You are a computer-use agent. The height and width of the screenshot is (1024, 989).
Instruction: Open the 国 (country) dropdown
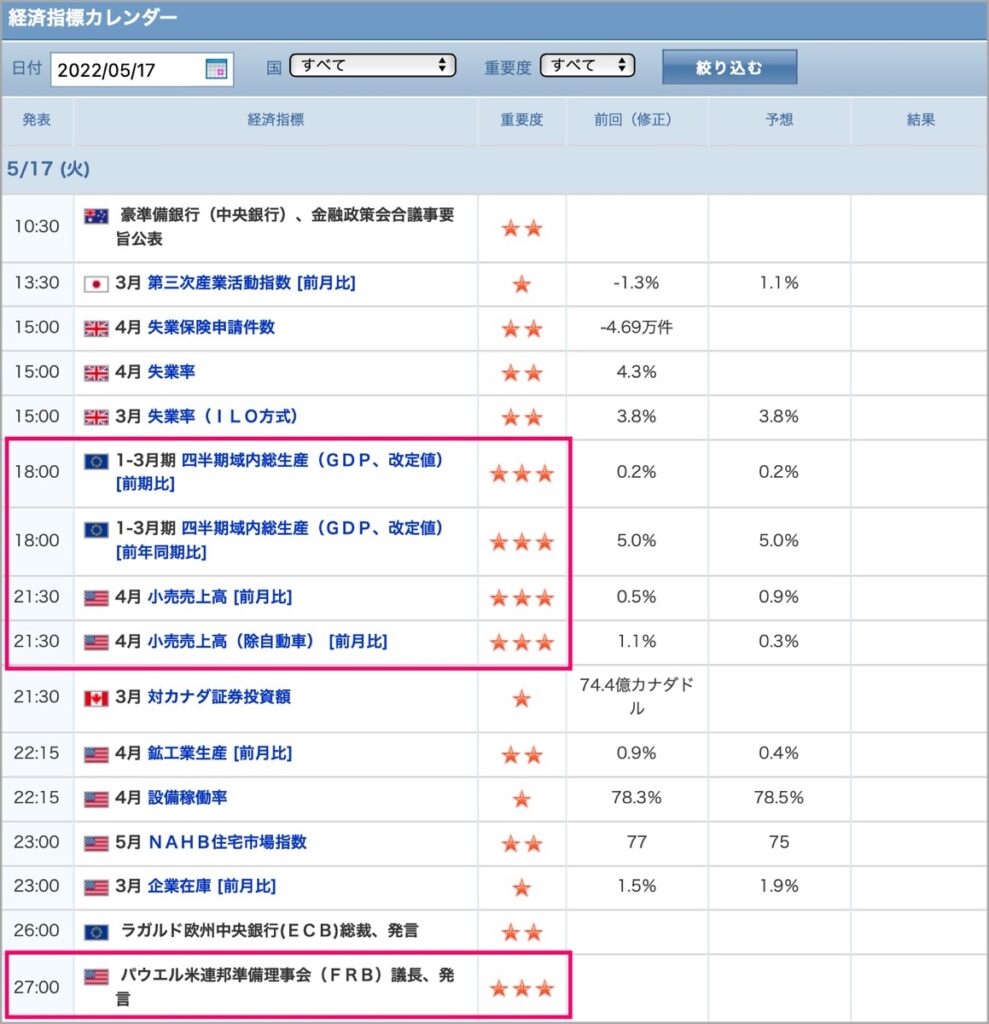[x=372, y=65]
